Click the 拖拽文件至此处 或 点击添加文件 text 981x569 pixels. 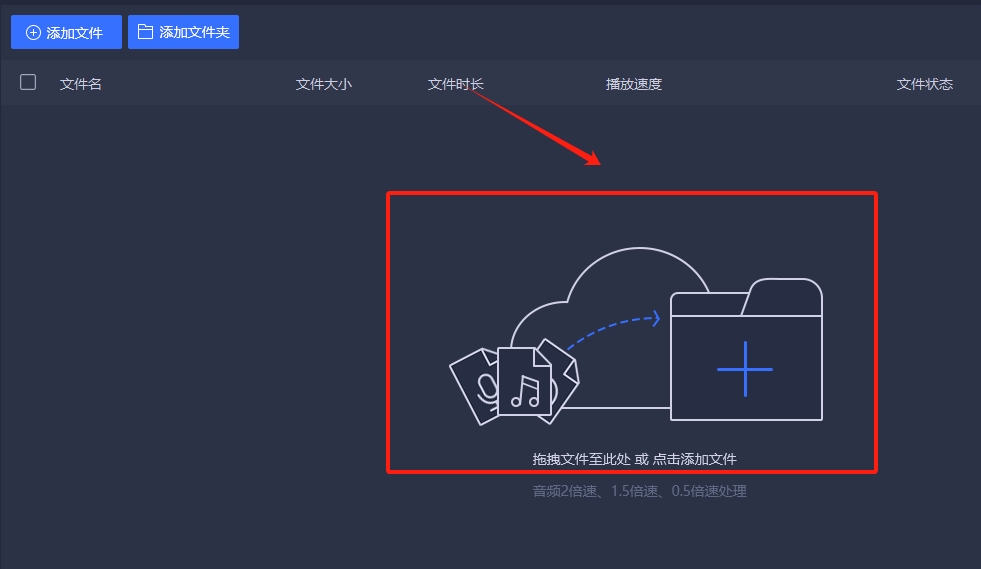(x=634, y=459)
